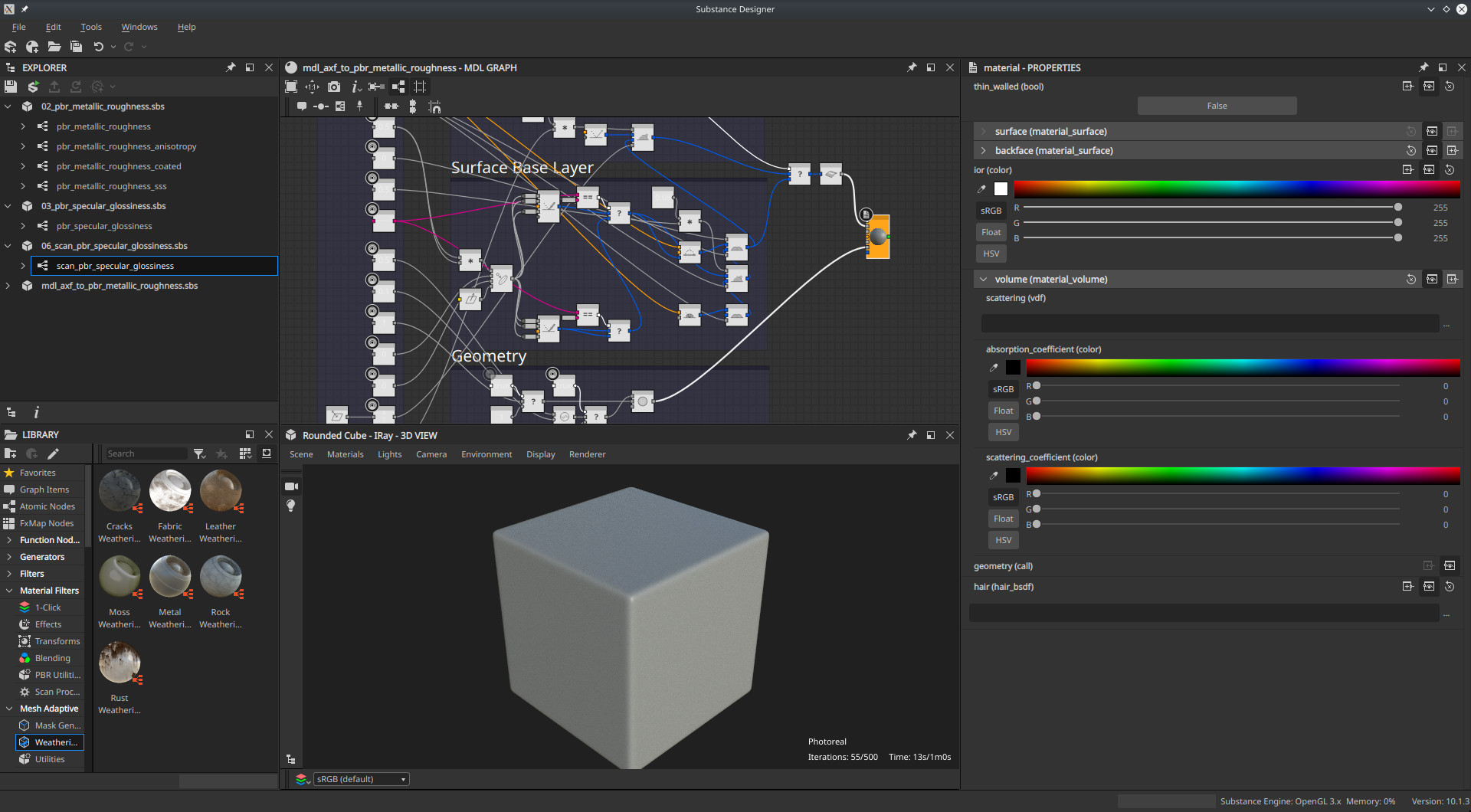Click the graph info display icon

point(355,87)
